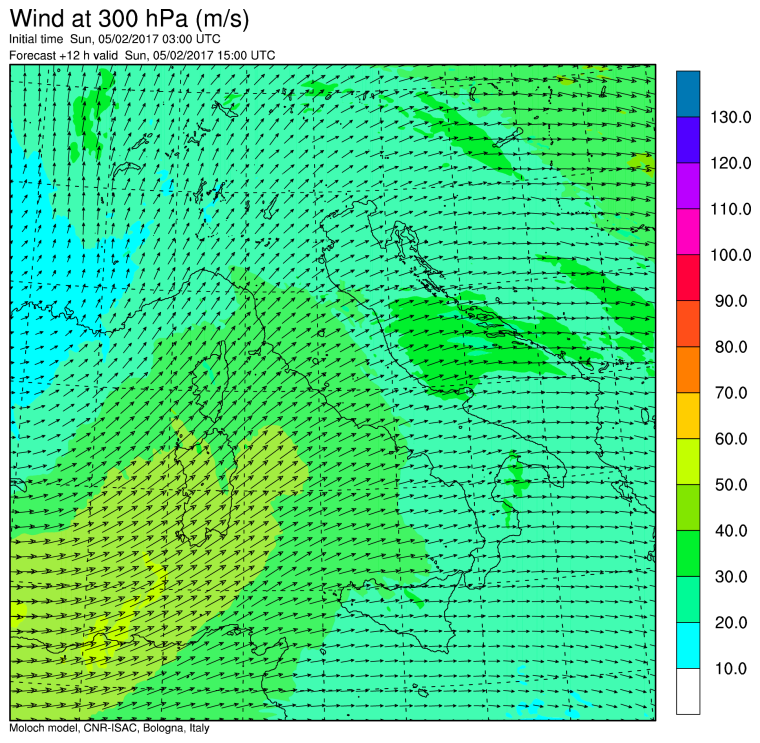Click the 30.0 colorbar label

click(731, 577)
